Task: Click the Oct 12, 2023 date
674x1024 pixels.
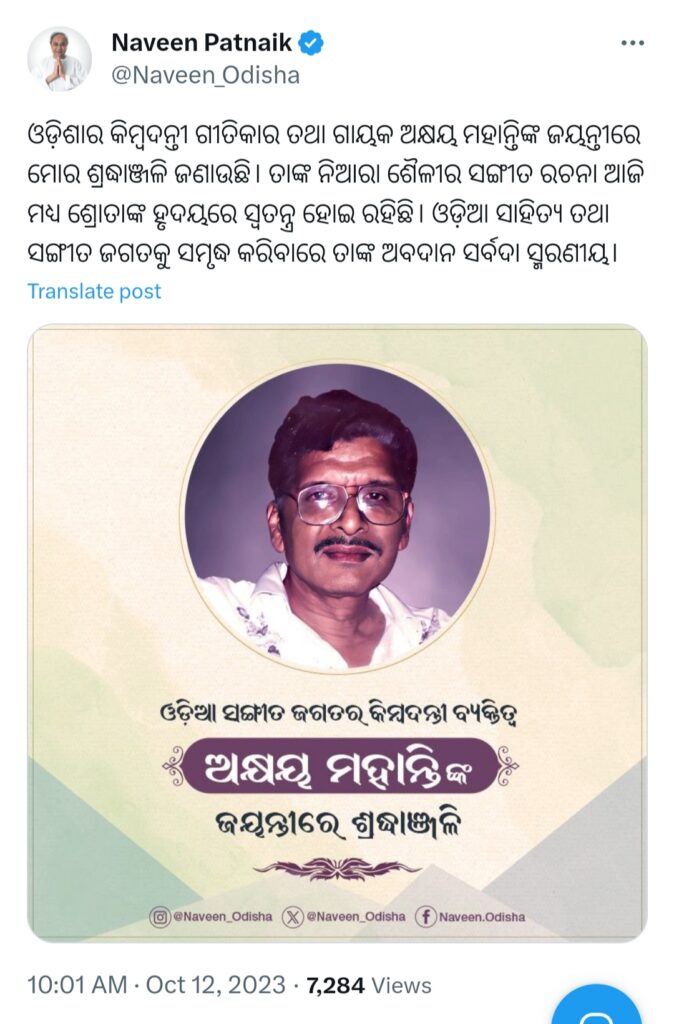Action: (216, 985)
